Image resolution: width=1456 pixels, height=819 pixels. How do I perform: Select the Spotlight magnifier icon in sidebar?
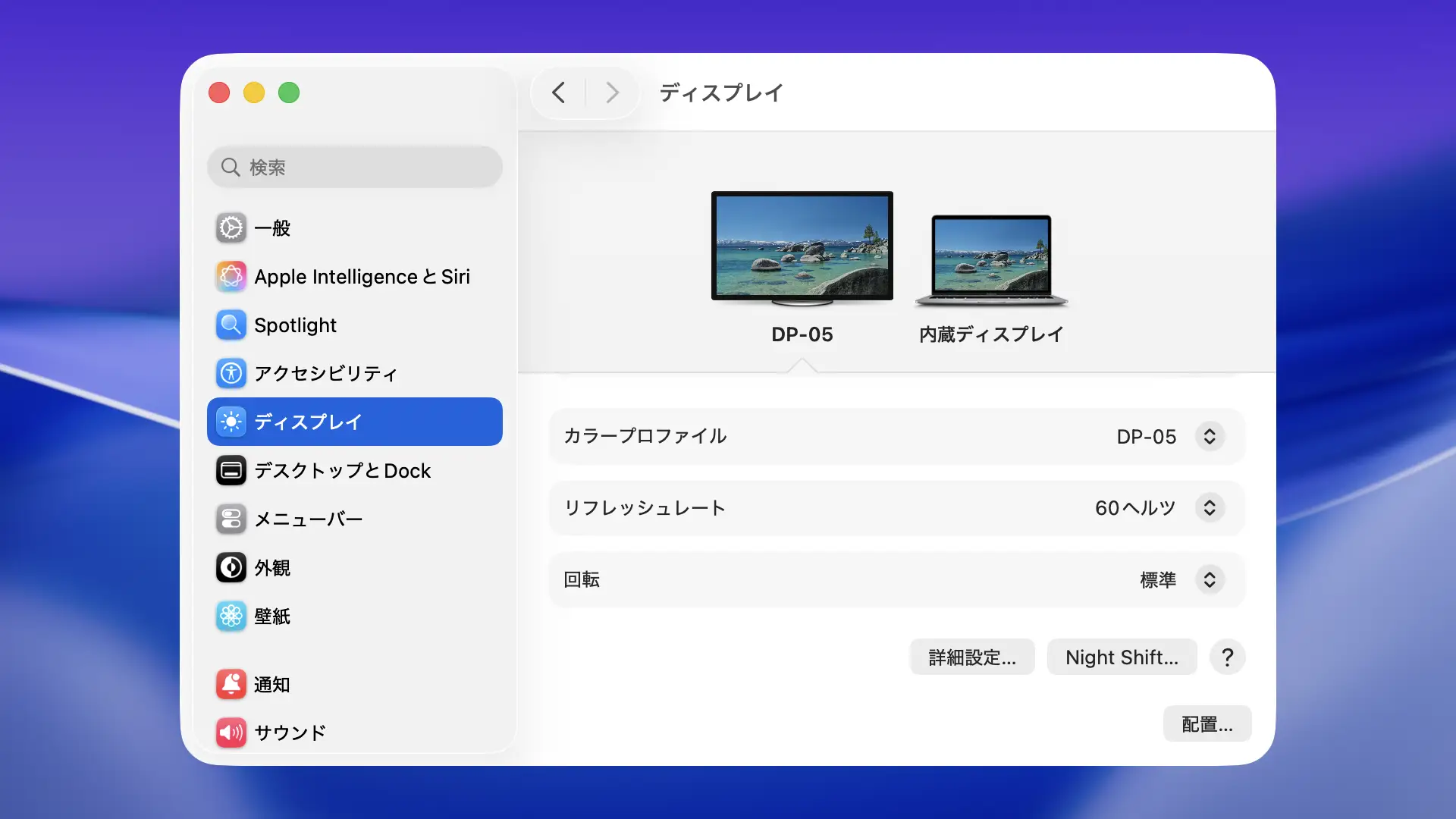[x=231, y=325]
